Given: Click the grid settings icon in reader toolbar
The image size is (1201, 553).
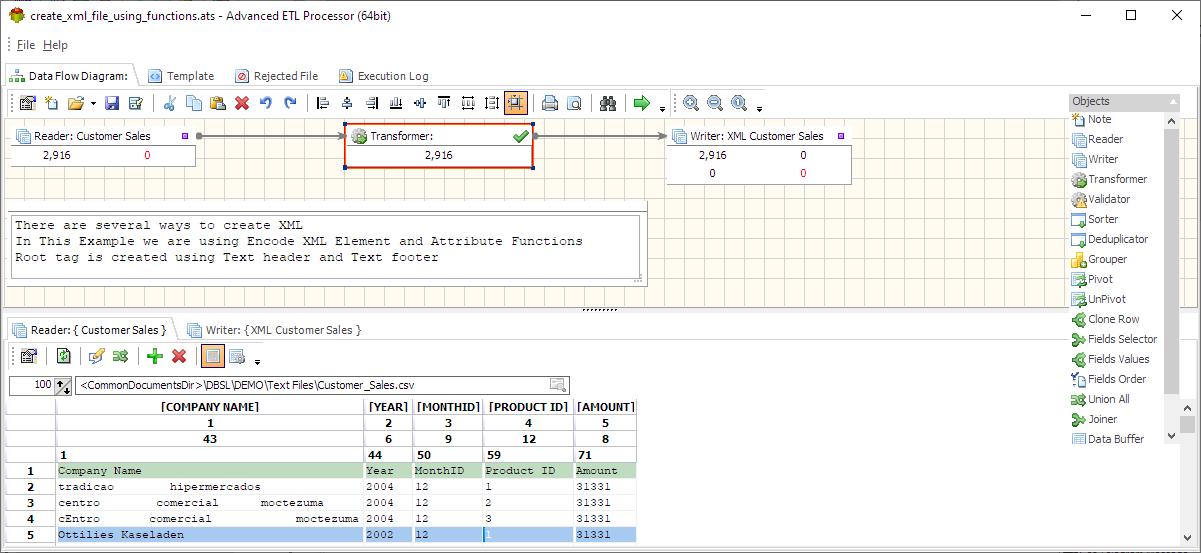Looking at the screenshot, I should click(237, 355).
